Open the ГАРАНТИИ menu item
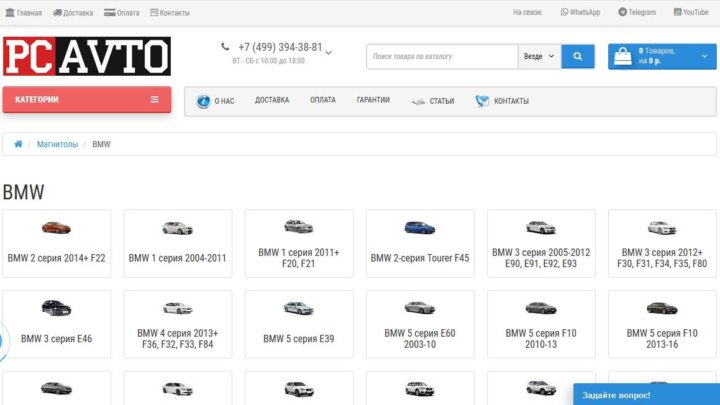This screenshot has height=405, width=720. click(x=373, y=100)
